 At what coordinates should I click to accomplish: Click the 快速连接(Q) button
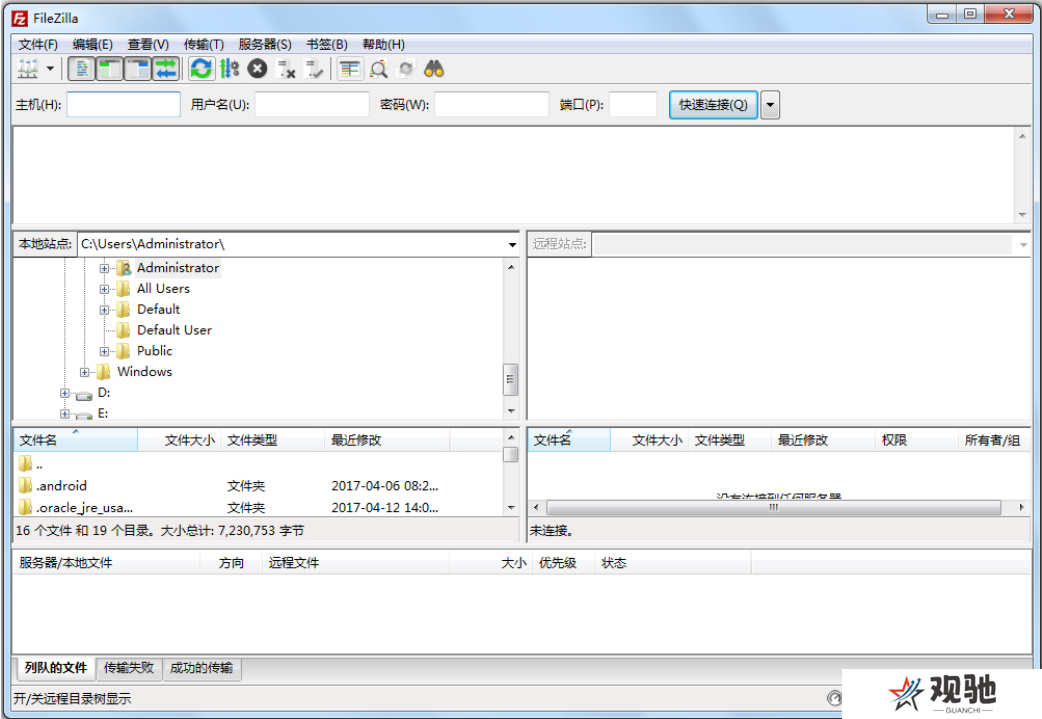[713, 104]
